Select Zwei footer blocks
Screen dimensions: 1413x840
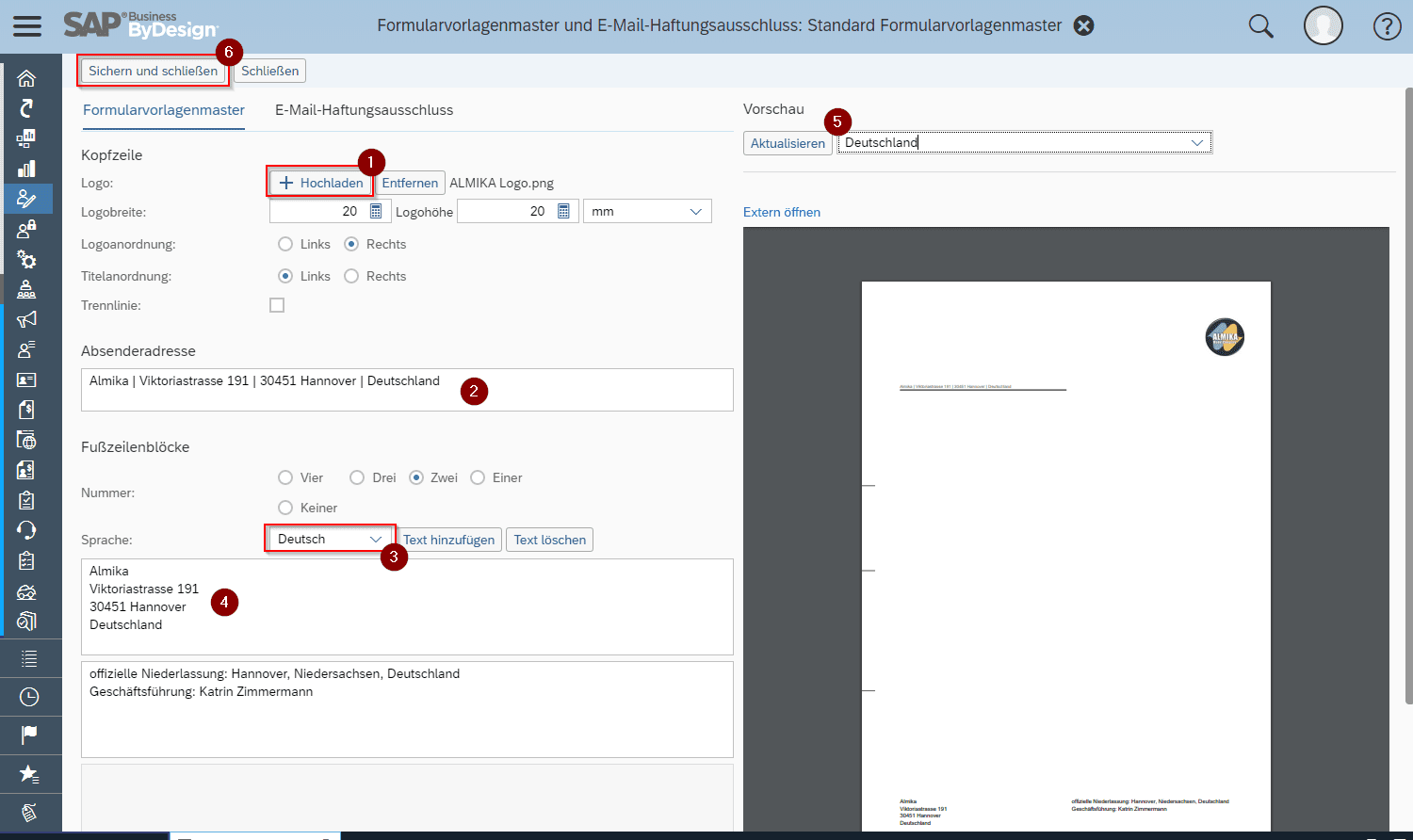click(416, 477)
